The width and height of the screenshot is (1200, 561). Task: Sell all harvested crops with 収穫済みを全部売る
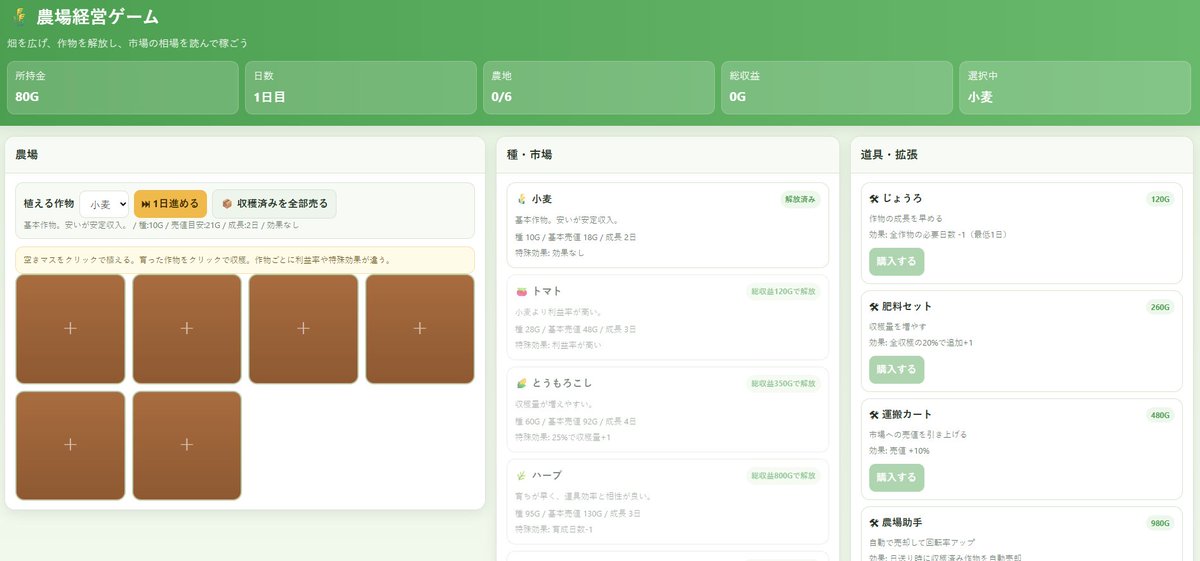tap(274, 203)
